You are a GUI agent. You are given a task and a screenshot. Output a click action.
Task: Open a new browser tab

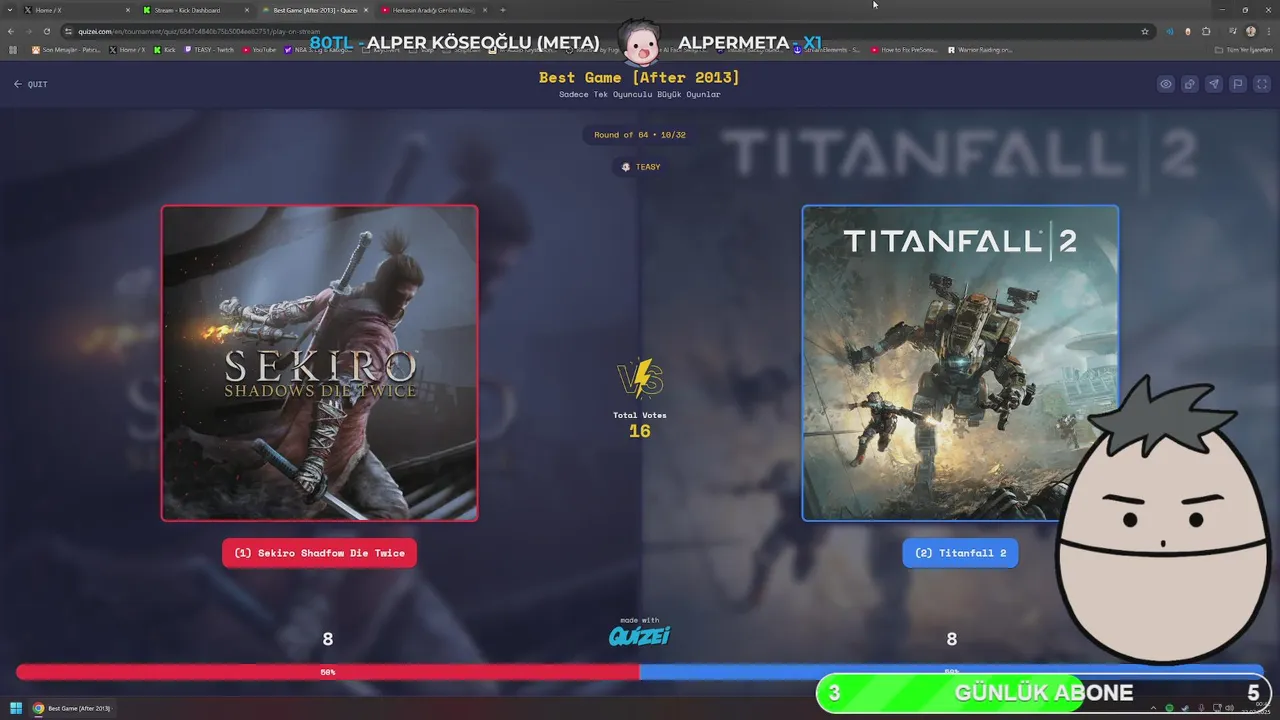(x=502, y=10)
